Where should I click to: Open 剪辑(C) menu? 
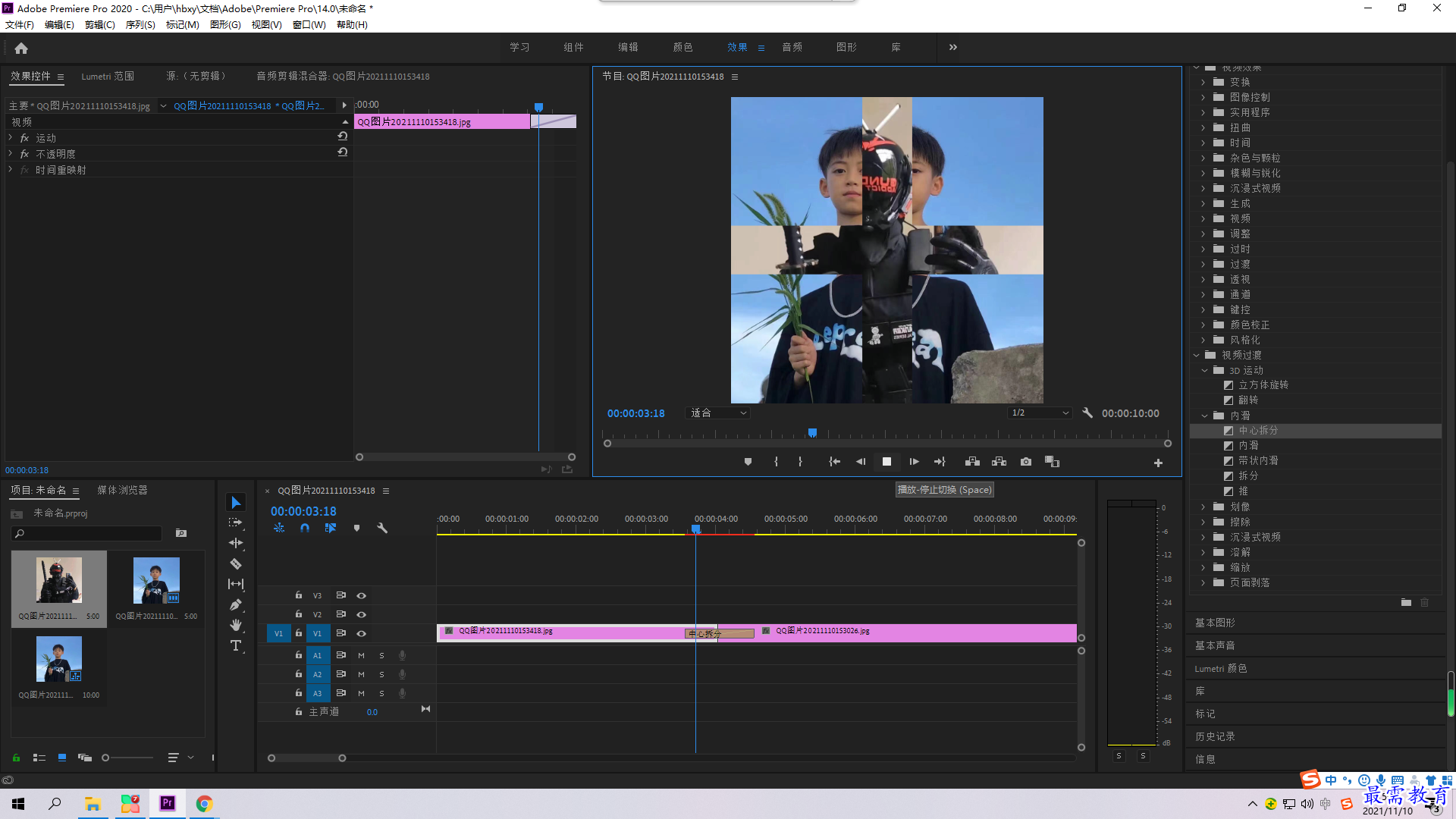click(100, 25)
